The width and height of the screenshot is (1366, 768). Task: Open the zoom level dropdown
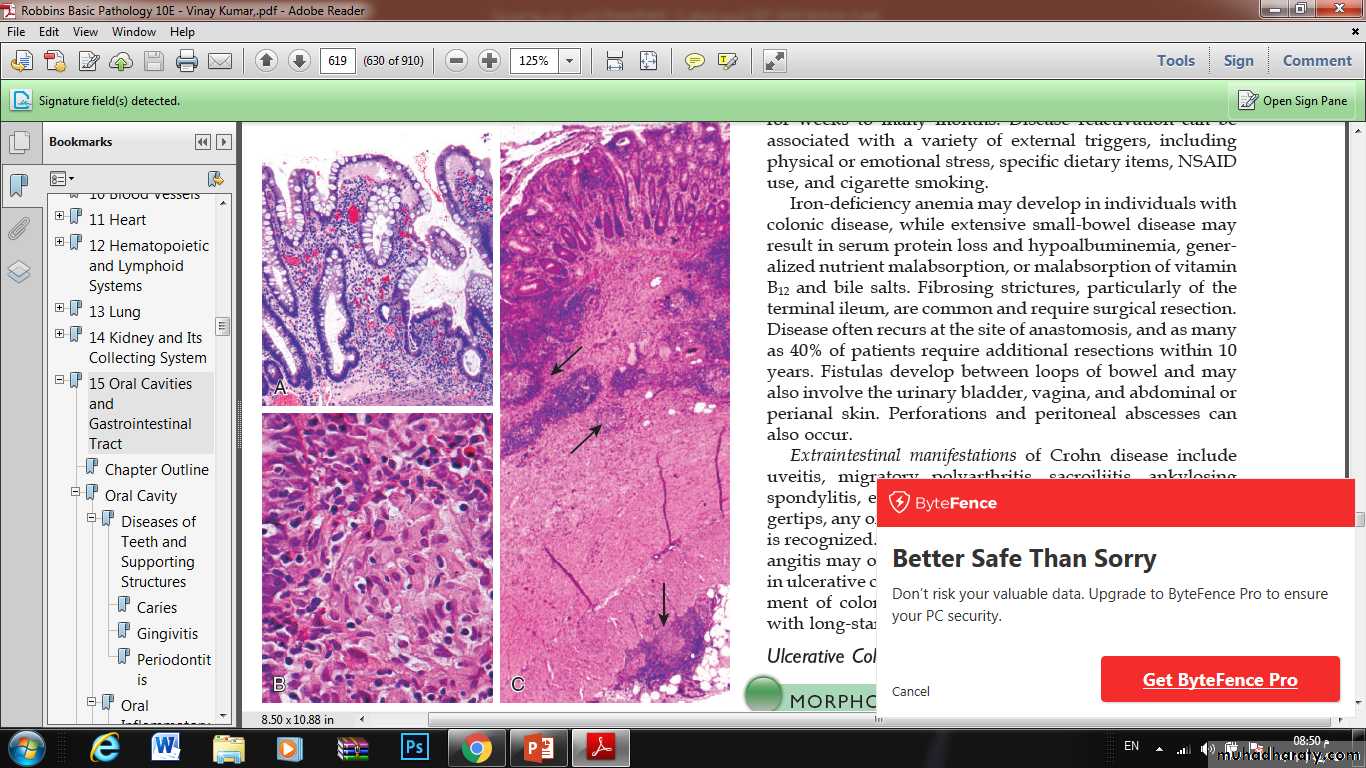click(x=569, y=61)
